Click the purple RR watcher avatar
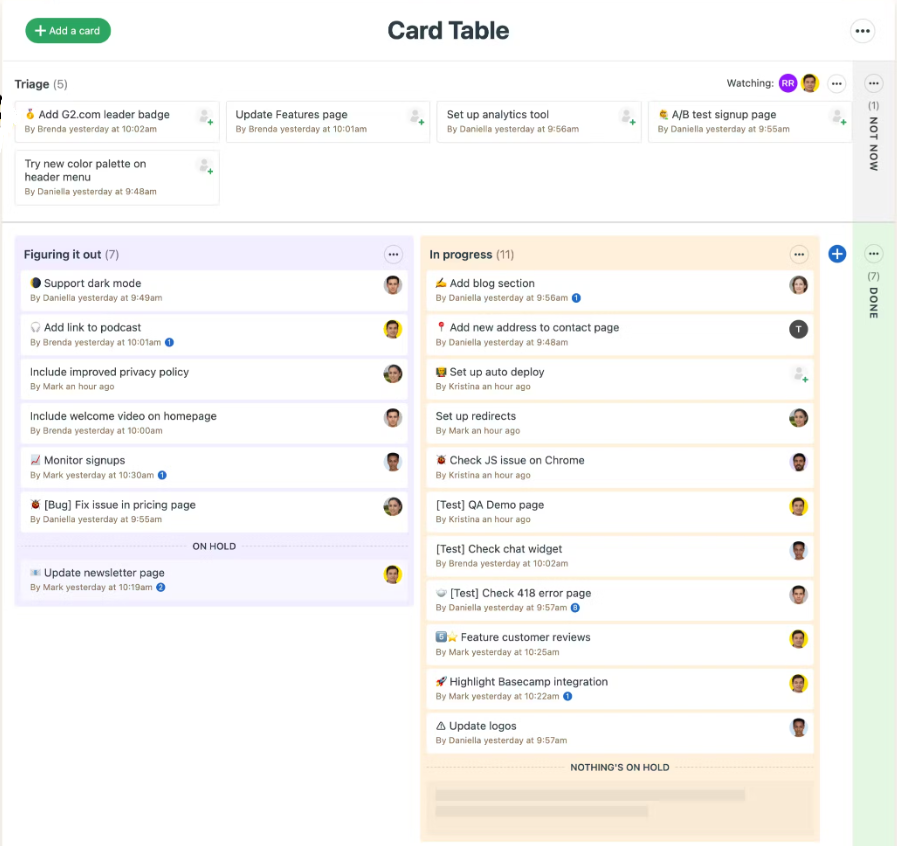897x846 pixels. pos(788,84)
